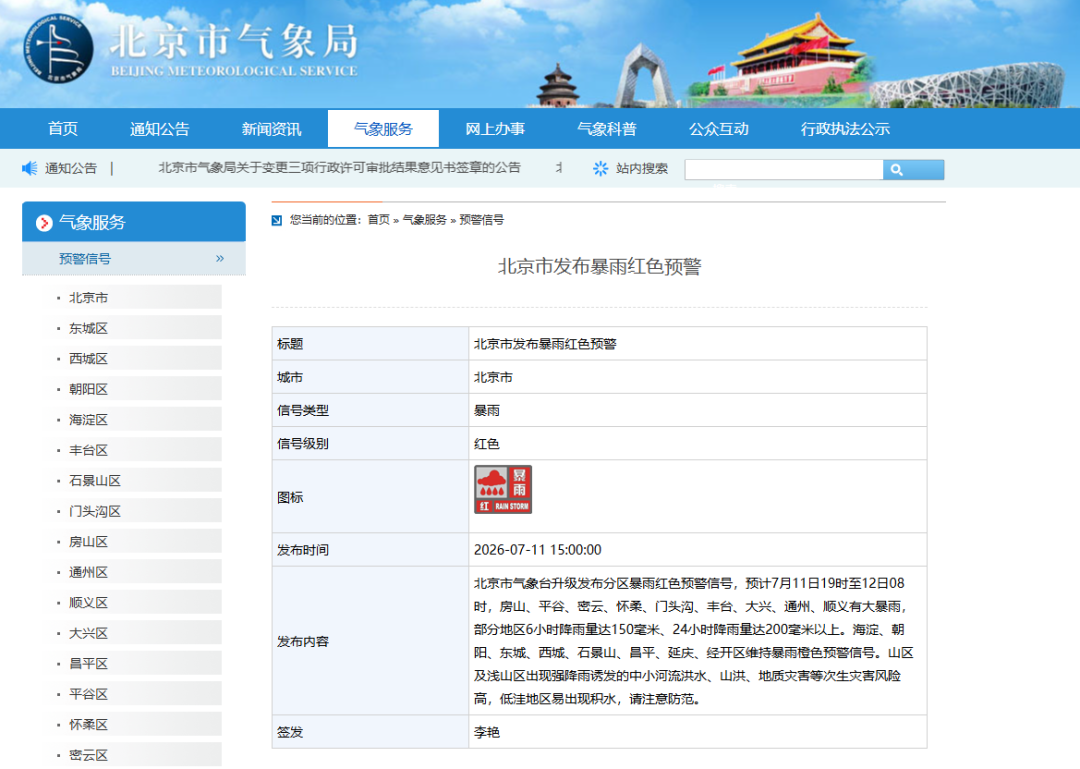Image resolution: width=1080 pixels, height=769 pixels.
Task: Click the 信号级别 row label
Action: (303, 444)
